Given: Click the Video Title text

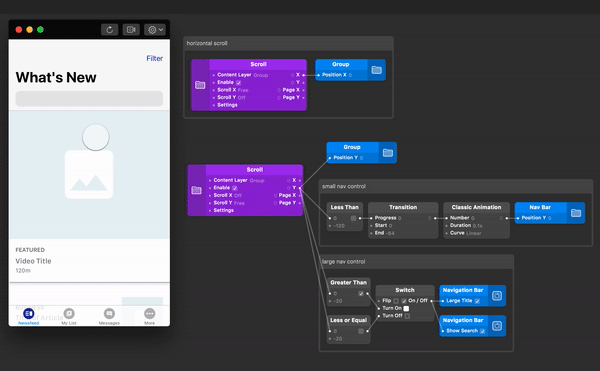Looking at the screenshot, I should click(x=33, y=261).
